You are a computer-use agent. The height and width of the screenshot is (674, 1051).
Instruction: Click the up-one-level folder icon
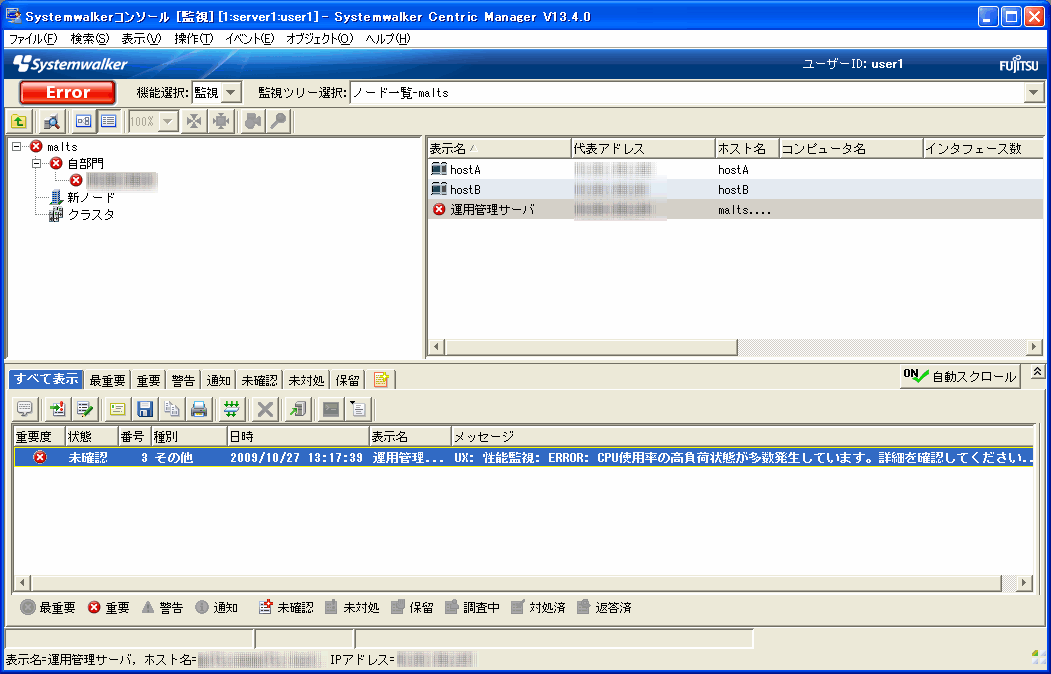pos(19,121)
